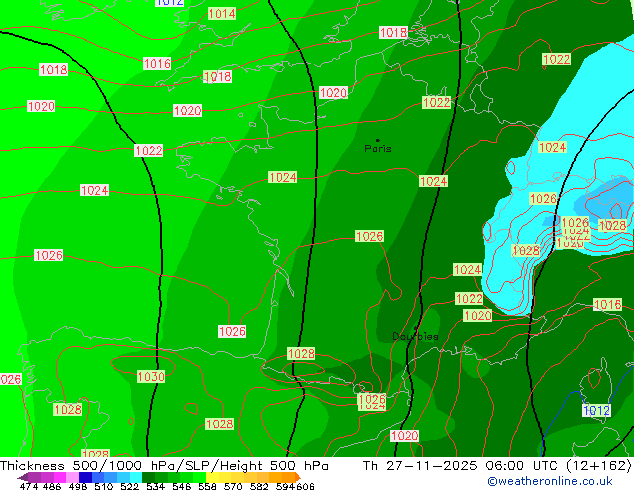Click the legend value 606
This screenshot has width=634, height=490.
(305, 486)
